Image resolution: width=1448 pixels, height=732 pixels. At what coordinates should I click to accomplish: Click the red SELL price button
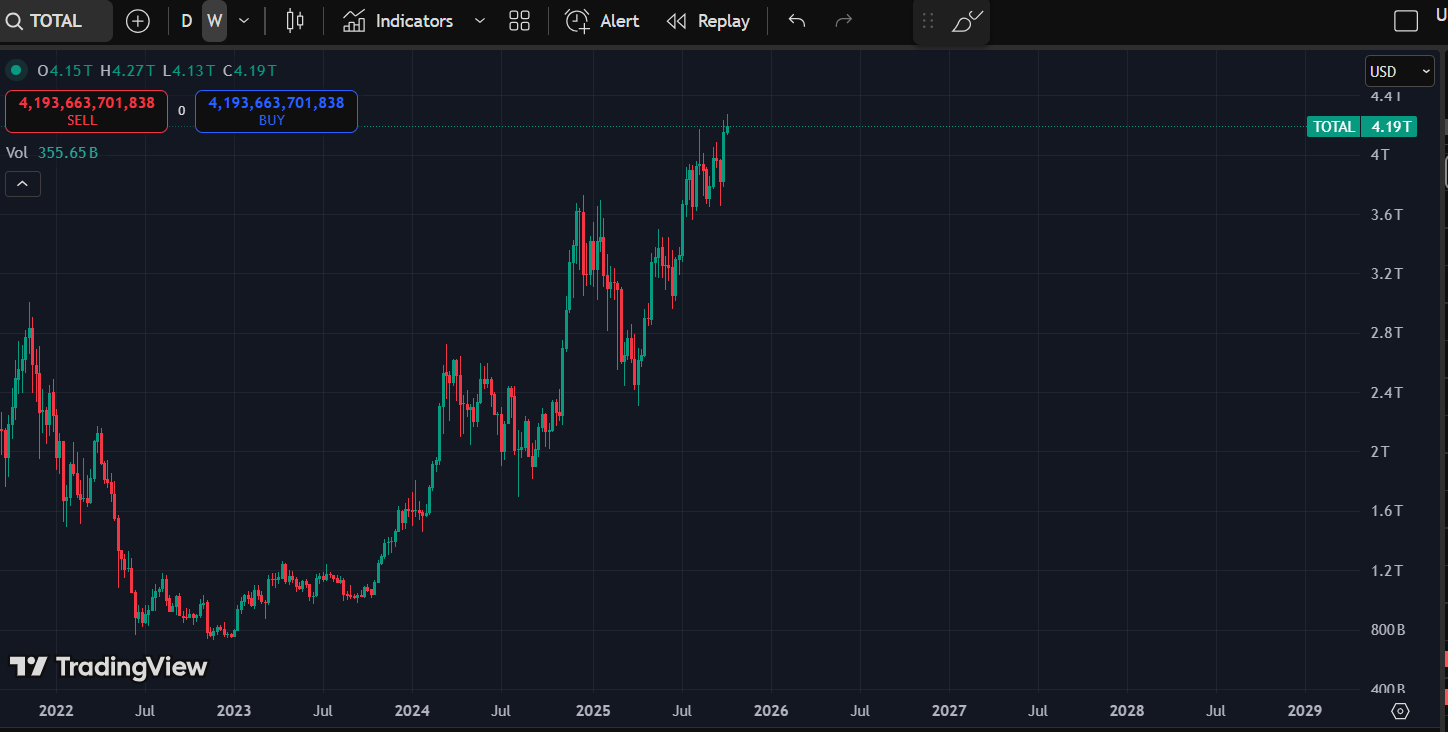click(x=86, y=111)
